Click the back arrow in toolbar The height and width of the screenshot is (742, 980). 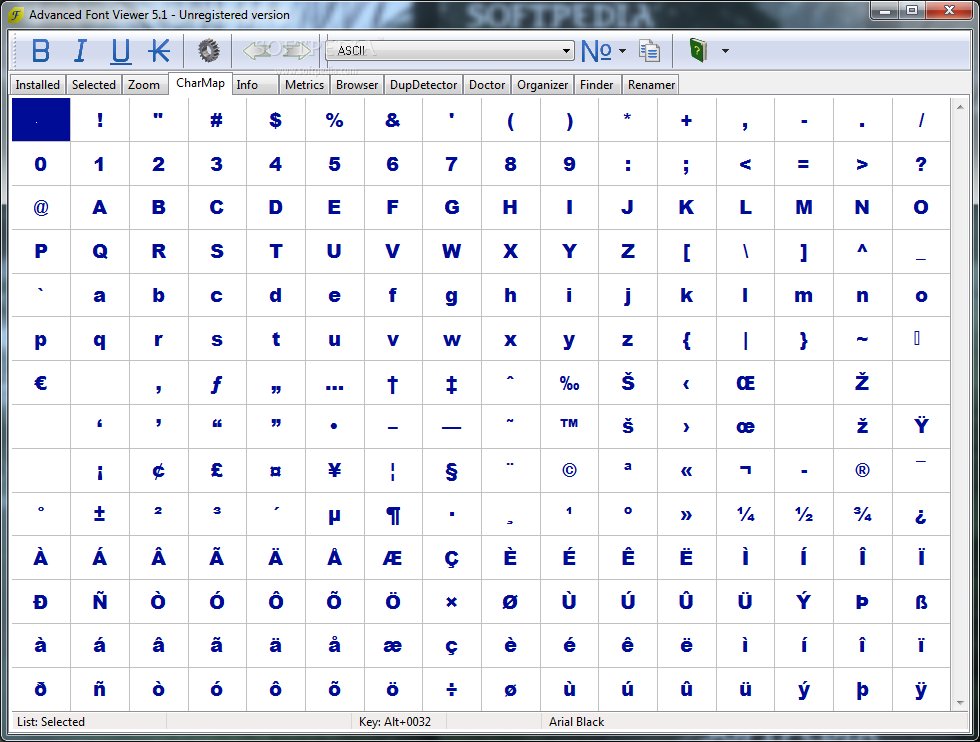pyautogui.click(x=258, y=50)
